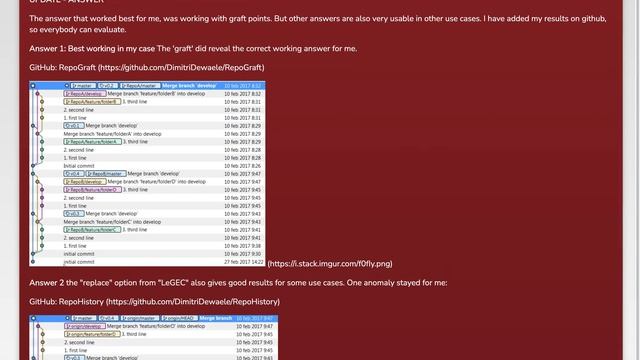Open the GitHub: RepoHistory link

tap(154, 302)
